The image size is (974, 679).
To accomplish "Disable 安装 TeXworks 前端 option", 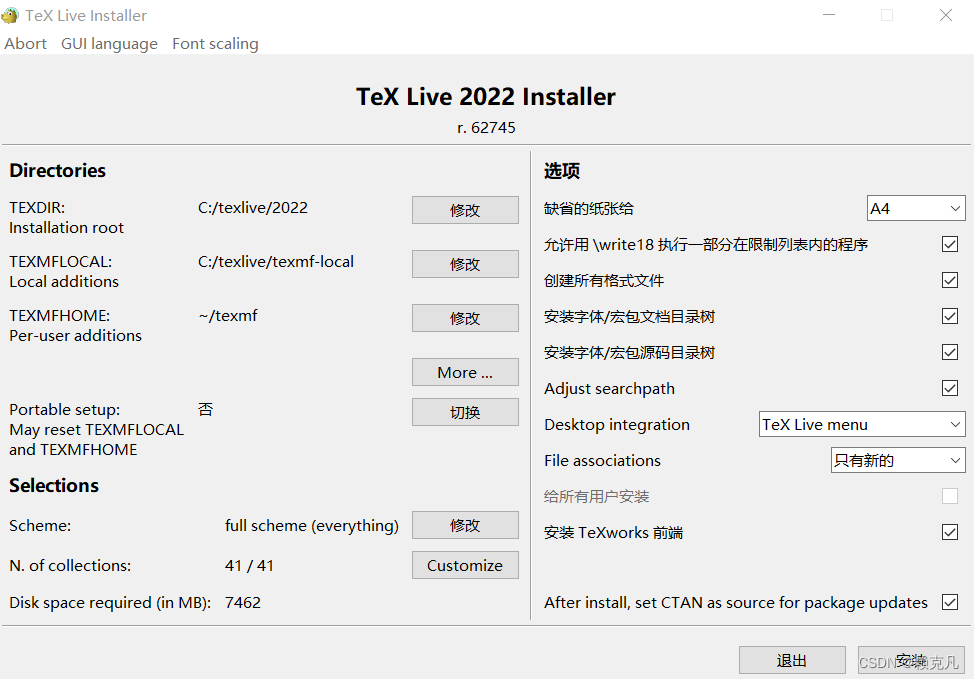I will point(949,532).
